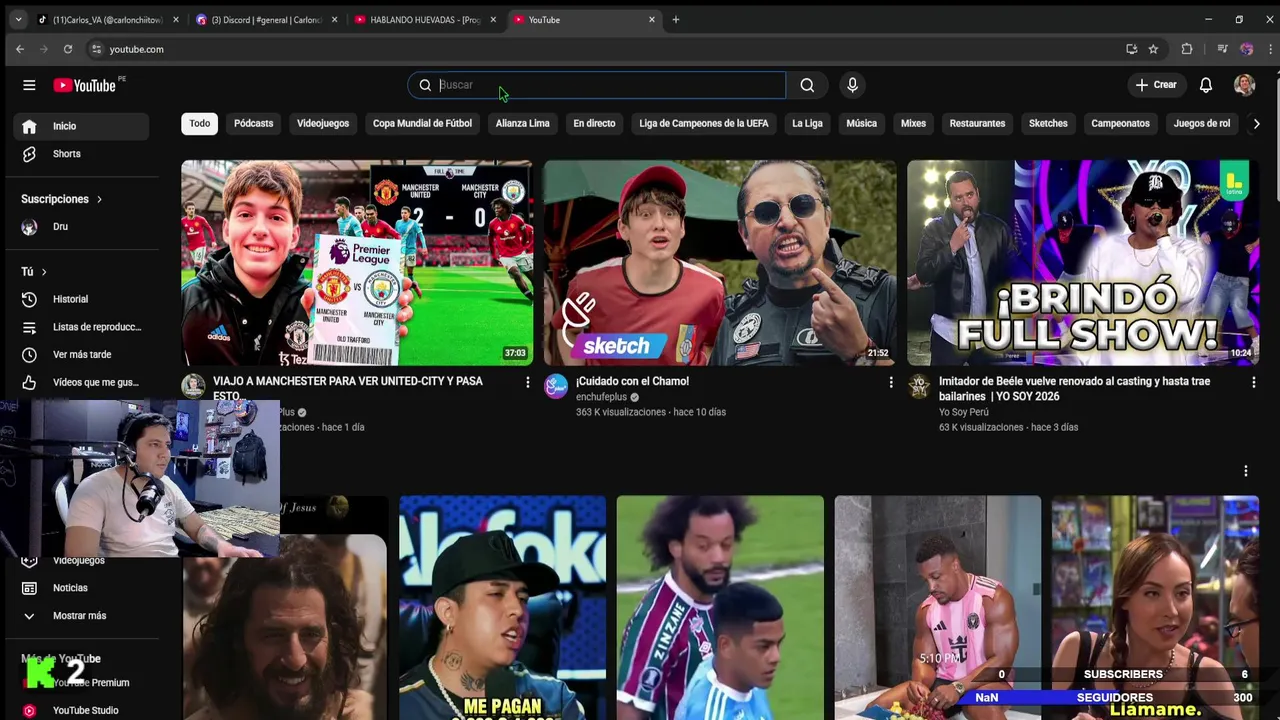Select the Sketches chip
Viewport: 1280px width, 720px height.
[1048, 124]
